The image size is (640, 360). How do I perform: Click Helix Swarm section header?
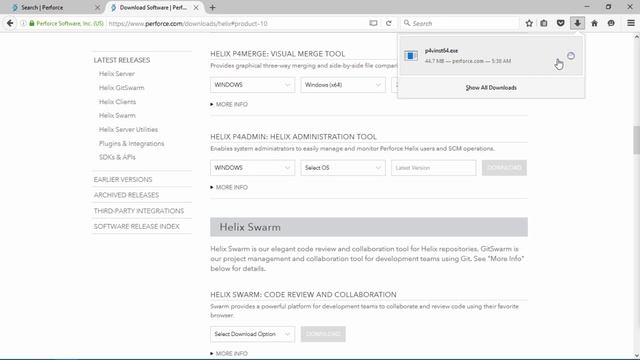(369, 227)
